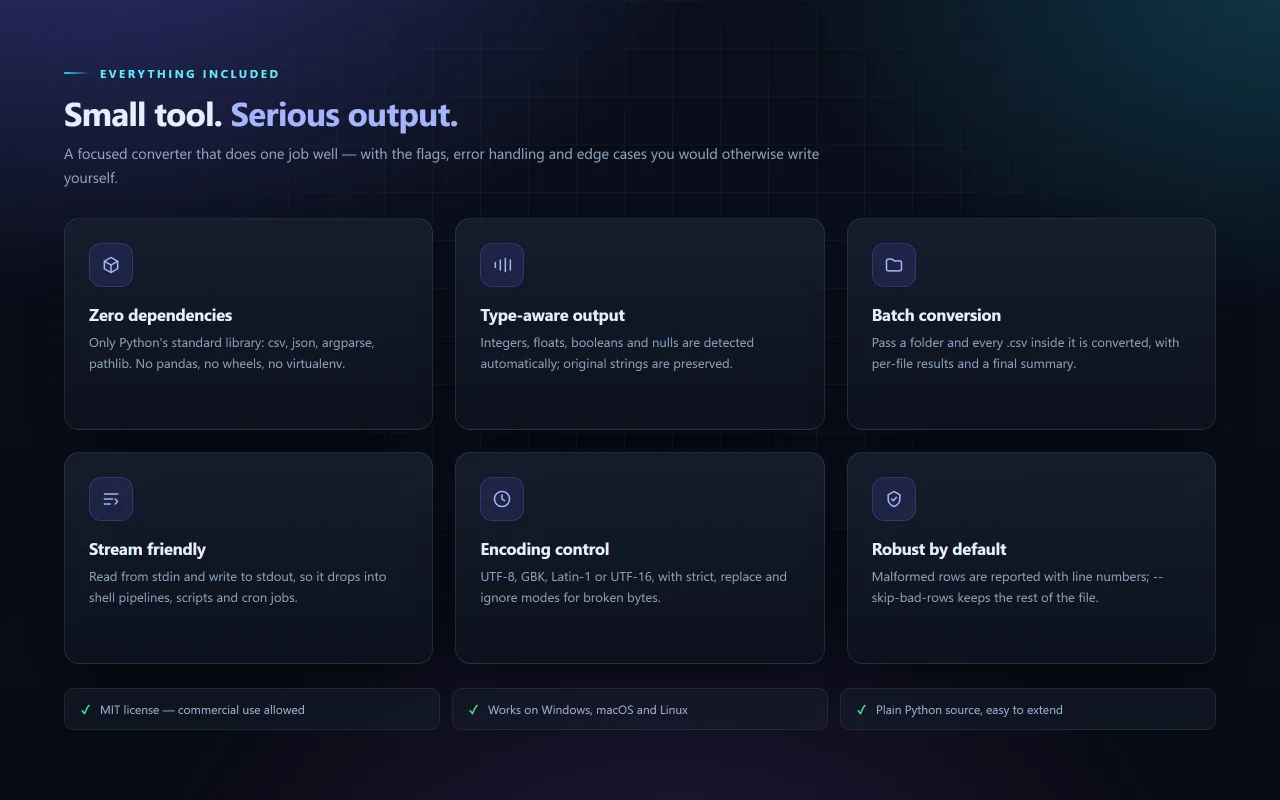This screenshot has height=800, width=1280.
Task: Click "Plain Python source, easy to extend" text
Action: pos(969,710)
